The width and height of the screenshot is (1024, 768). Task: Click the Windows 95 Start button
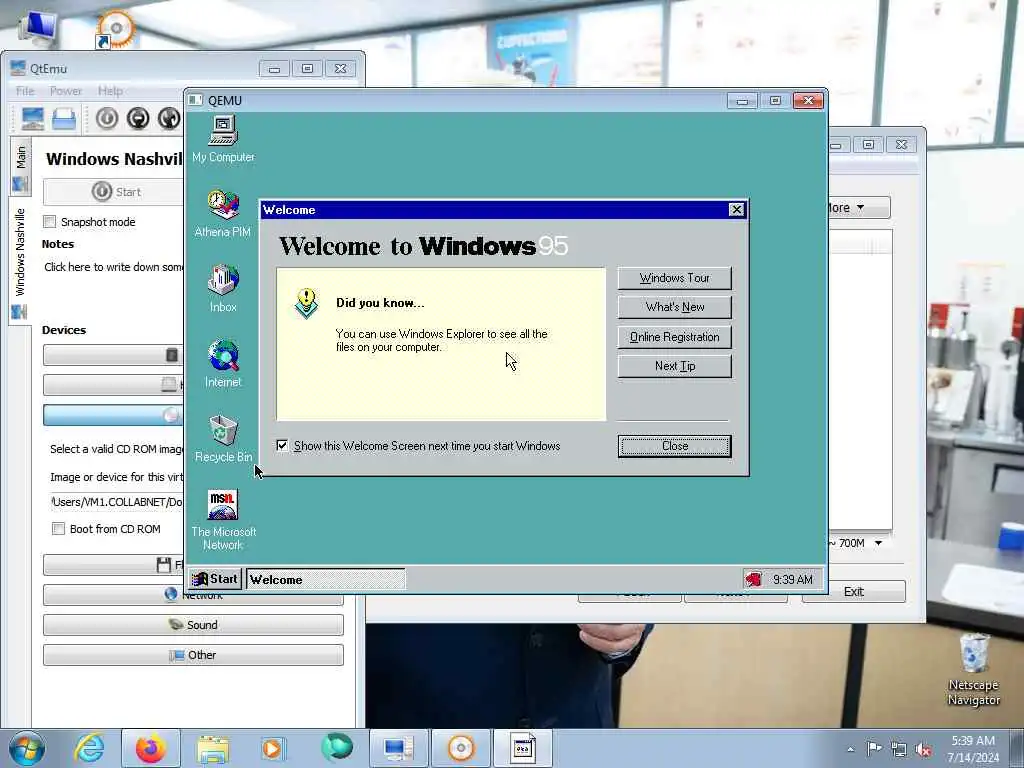click(215, 579)
